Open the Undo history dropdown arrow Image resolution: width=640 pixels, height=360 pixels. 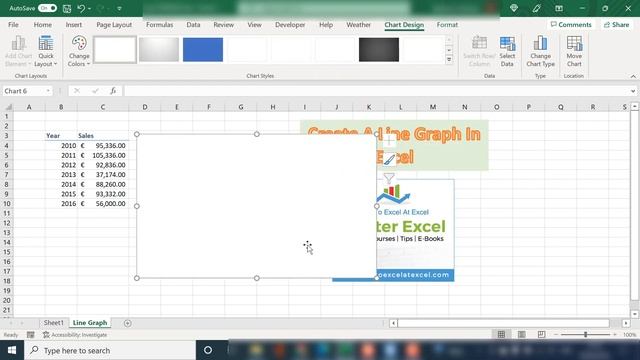pos(89,9)
